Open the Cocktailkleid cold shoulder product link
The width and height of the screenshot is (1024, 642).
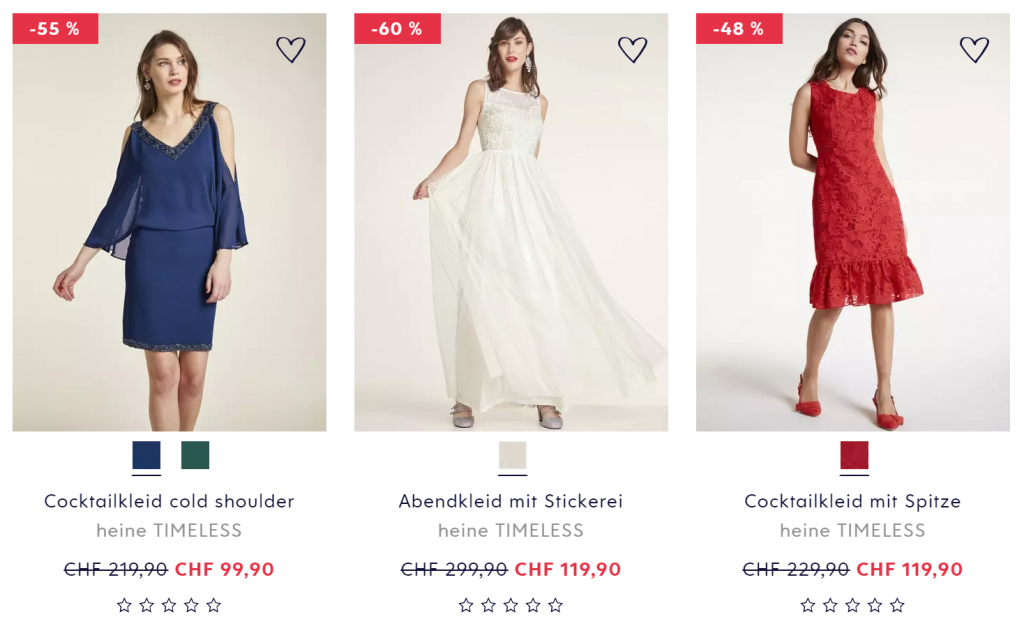(x=169, y=501)
